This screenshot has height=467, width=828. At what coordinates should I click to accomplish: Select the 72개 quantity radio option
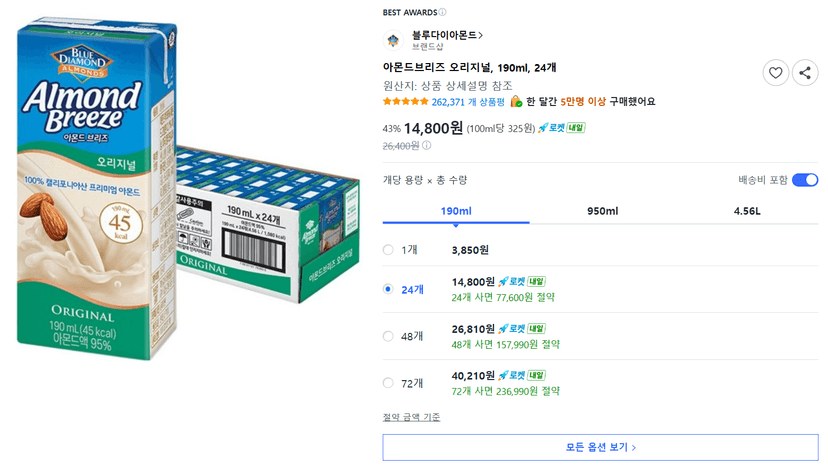[x=388, y=383]
